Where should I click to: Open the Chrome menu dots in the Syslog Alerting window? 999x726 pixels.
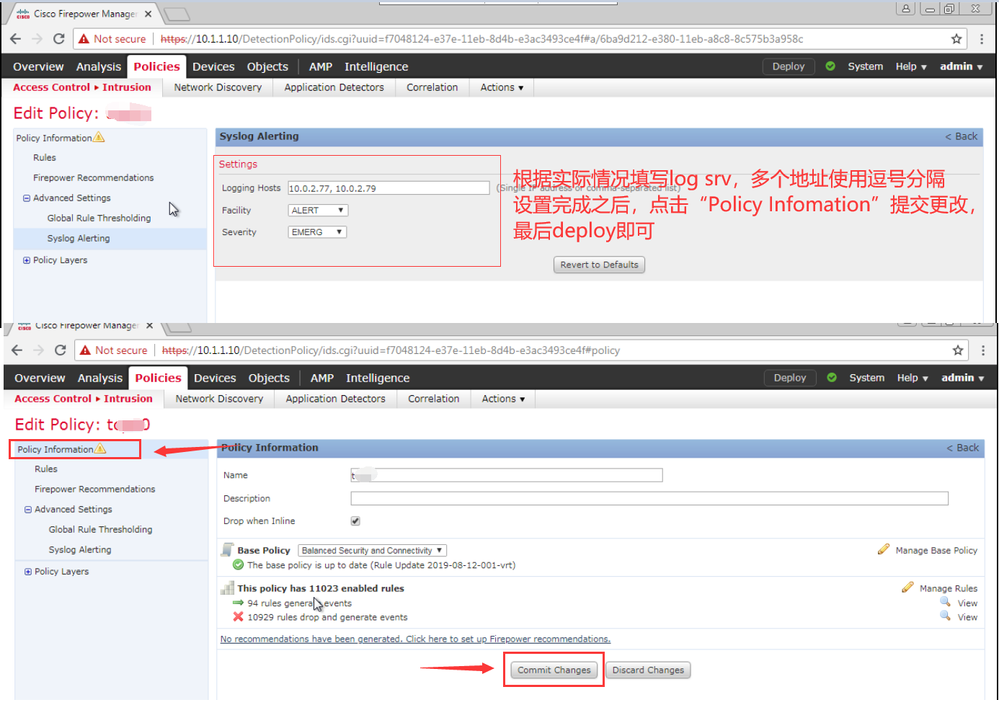click(982, 39)
